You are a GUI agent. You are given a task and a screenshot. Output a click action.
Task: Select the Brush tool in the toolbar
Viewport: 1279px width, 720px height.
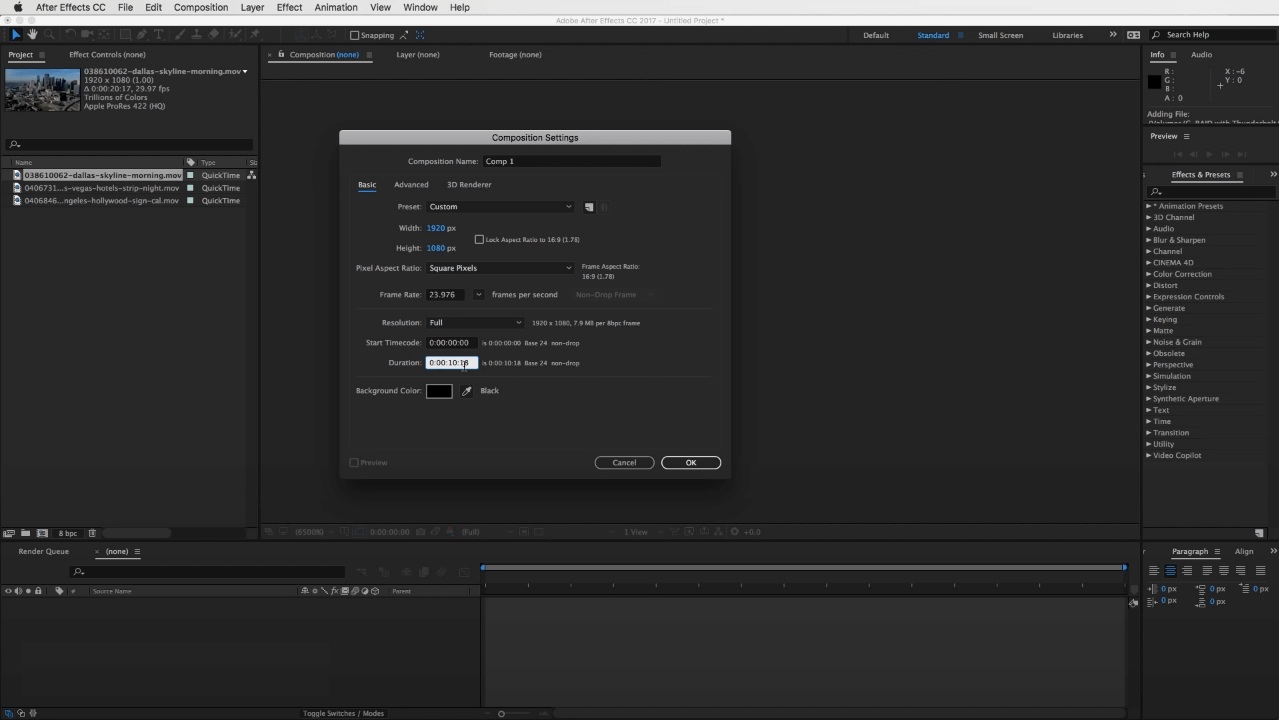click(178, 34)
